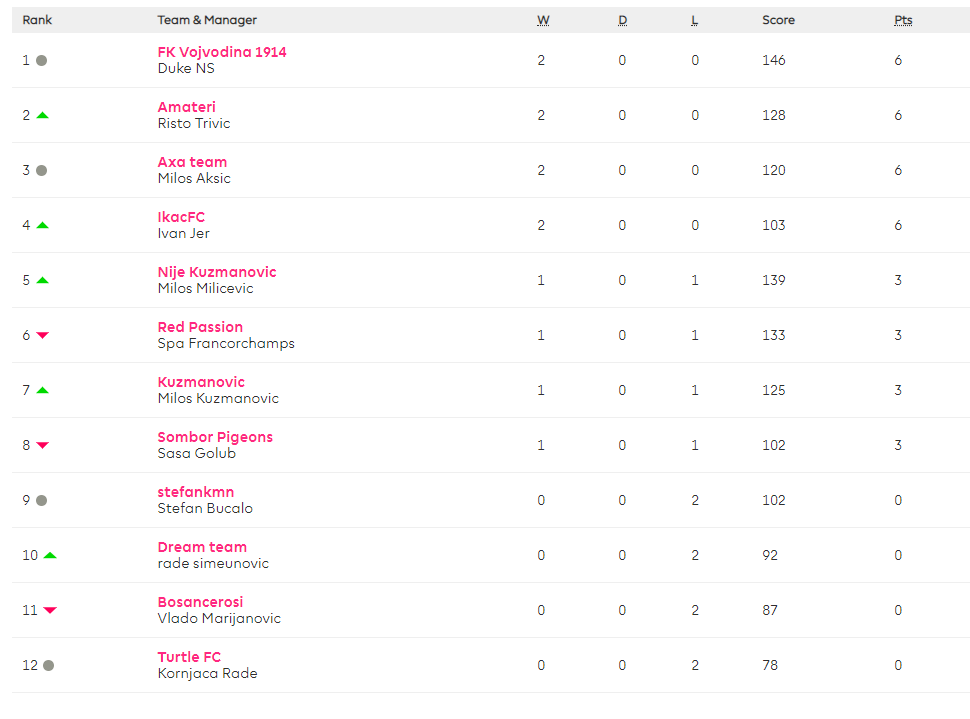View Red Passion team details
Screen dimensions: 970x719
click(200, 327)
